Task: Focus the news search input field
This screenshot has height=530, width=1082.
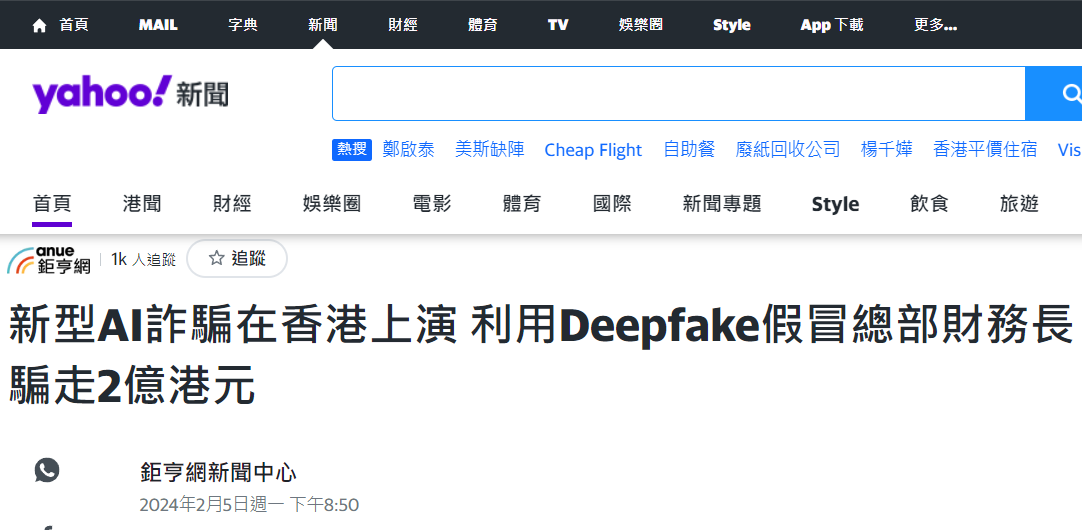Action: (678, 93)
